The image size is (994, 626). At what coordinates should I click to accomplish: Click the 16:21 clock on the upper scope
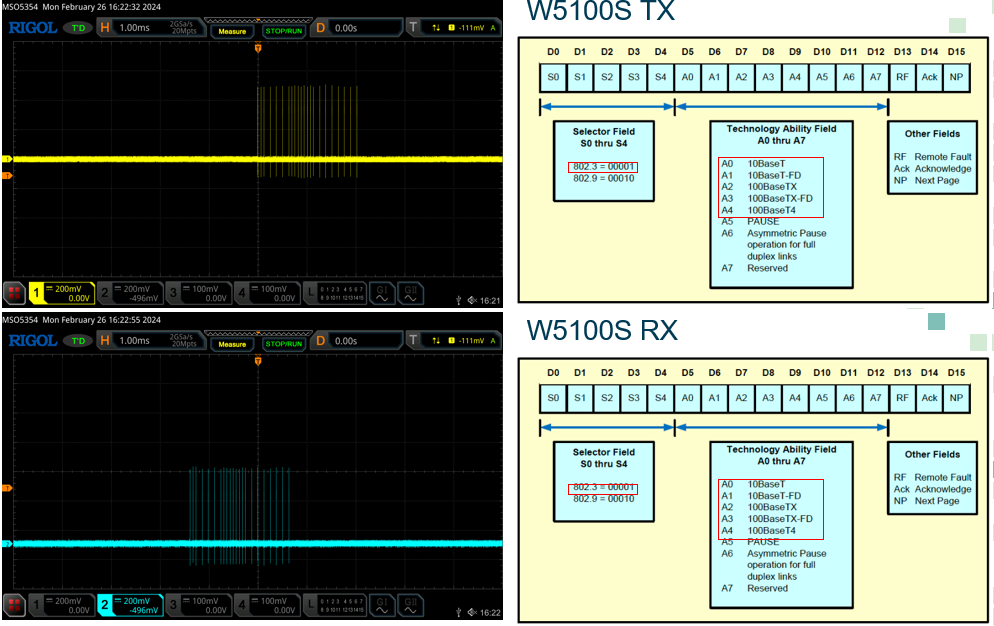click(x=490, y=301)
